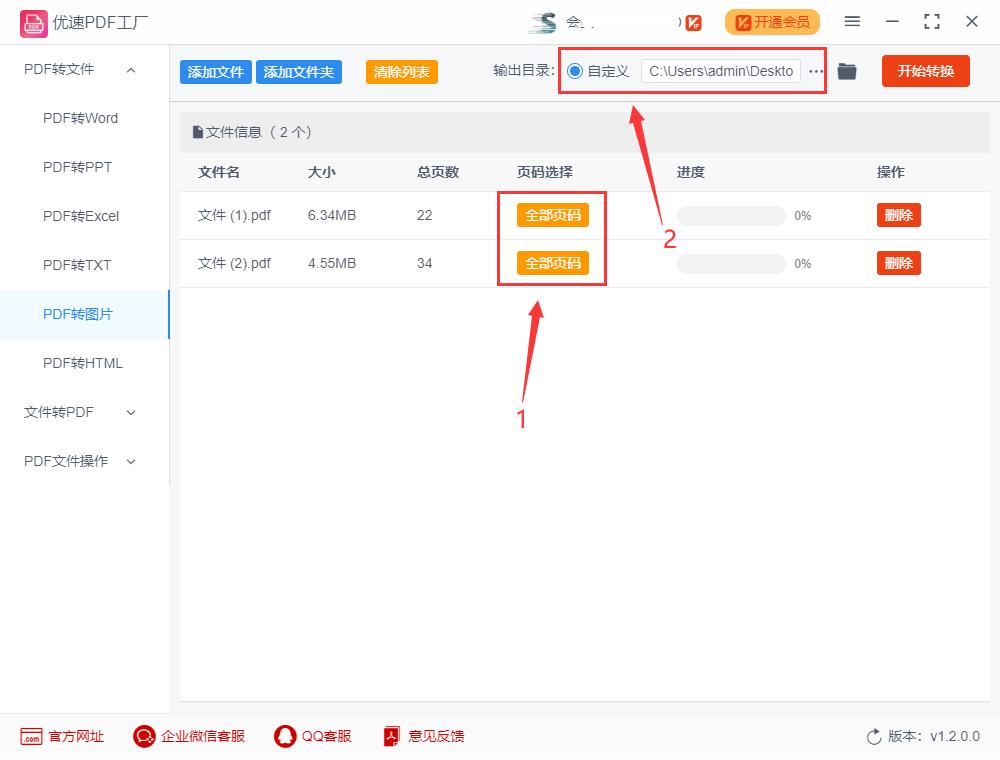Collapse the PDF转文件 section
The height and width of the screenshot is (760, 1000).
(x=130, y=69)
